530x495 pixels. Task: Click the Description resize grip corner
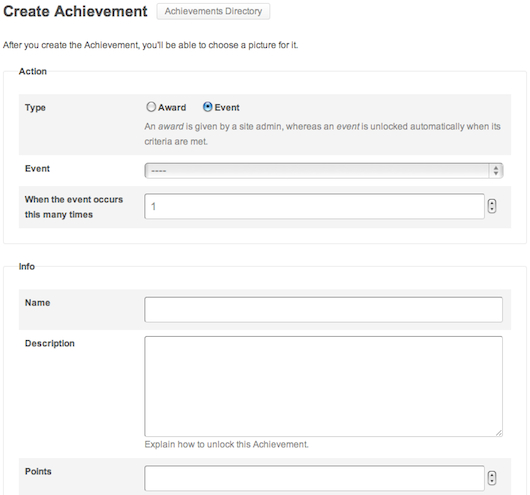tap(499, 433)
